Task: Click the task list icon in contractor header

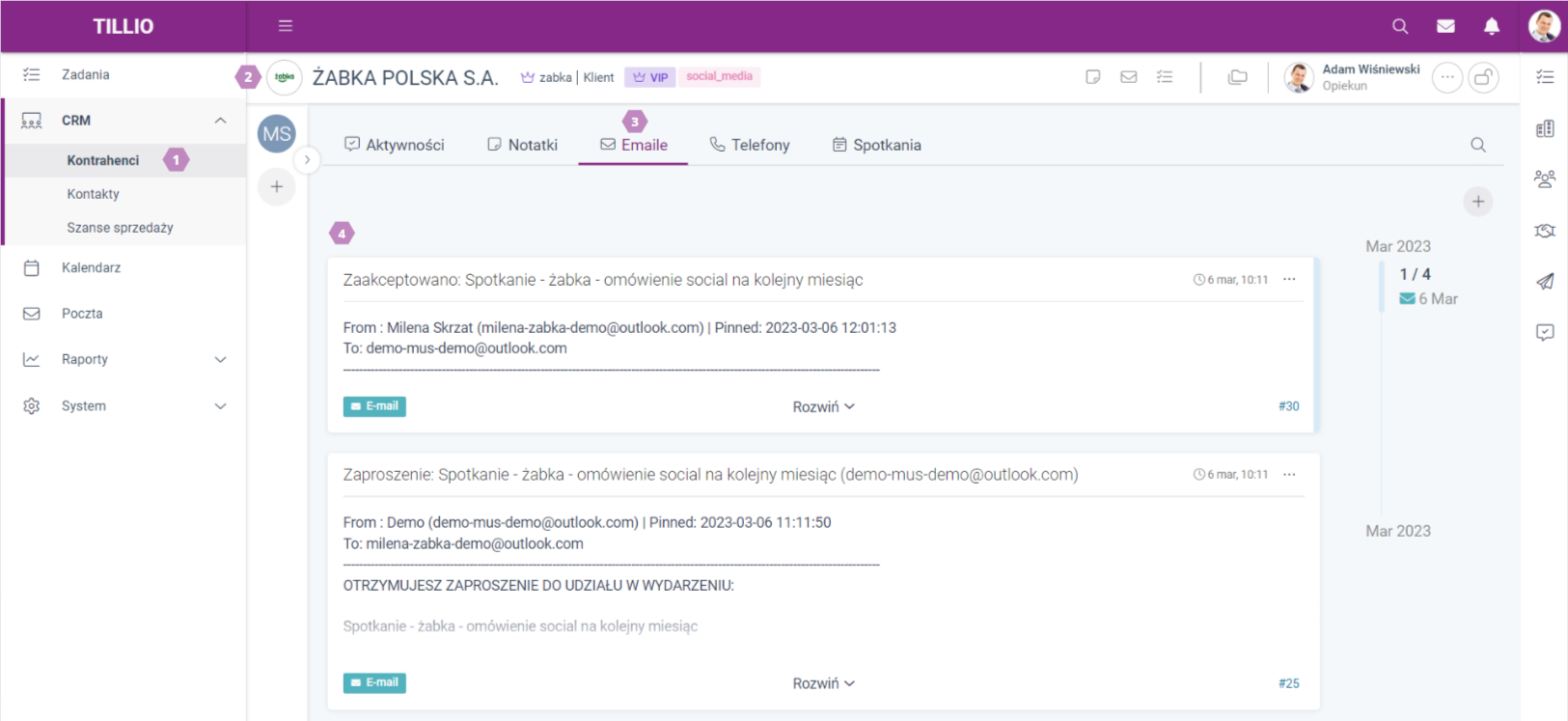Action: pos(1165,77)
